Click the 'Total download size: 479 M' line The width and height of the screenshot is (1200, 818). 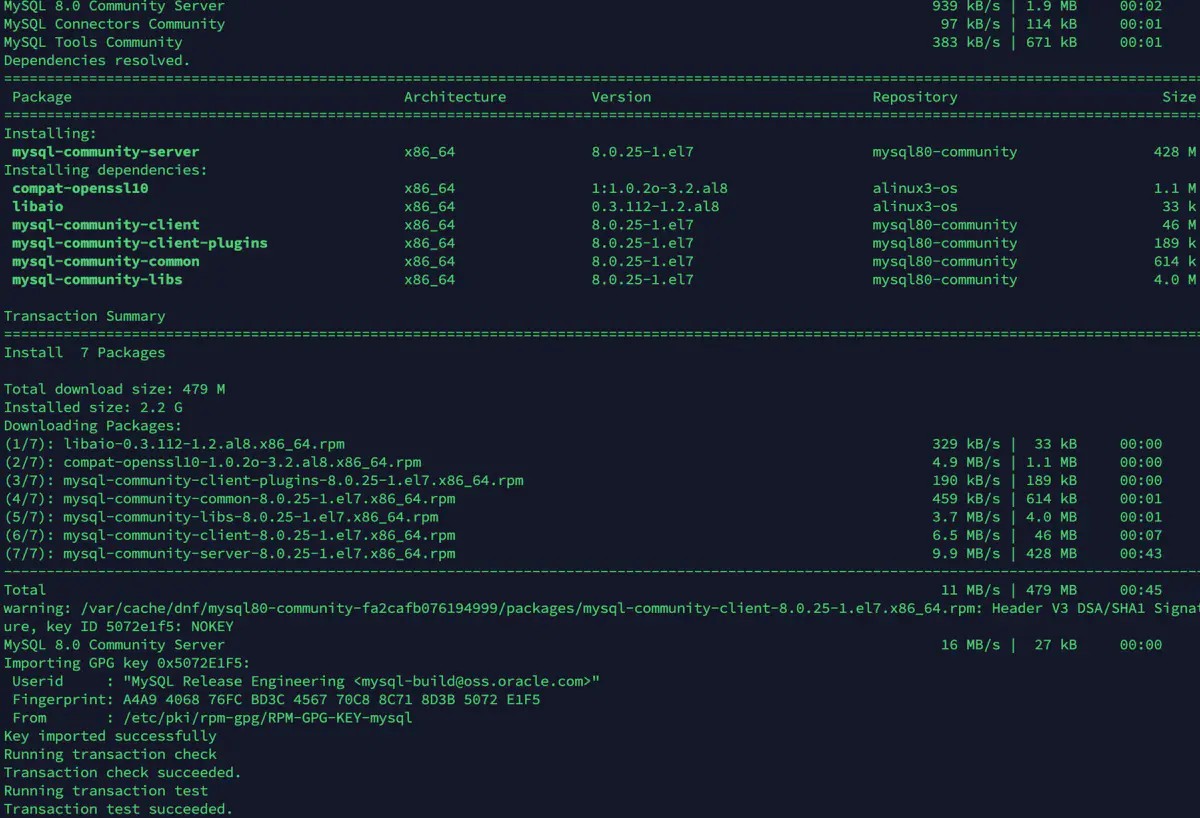click(x=114, y=389)
